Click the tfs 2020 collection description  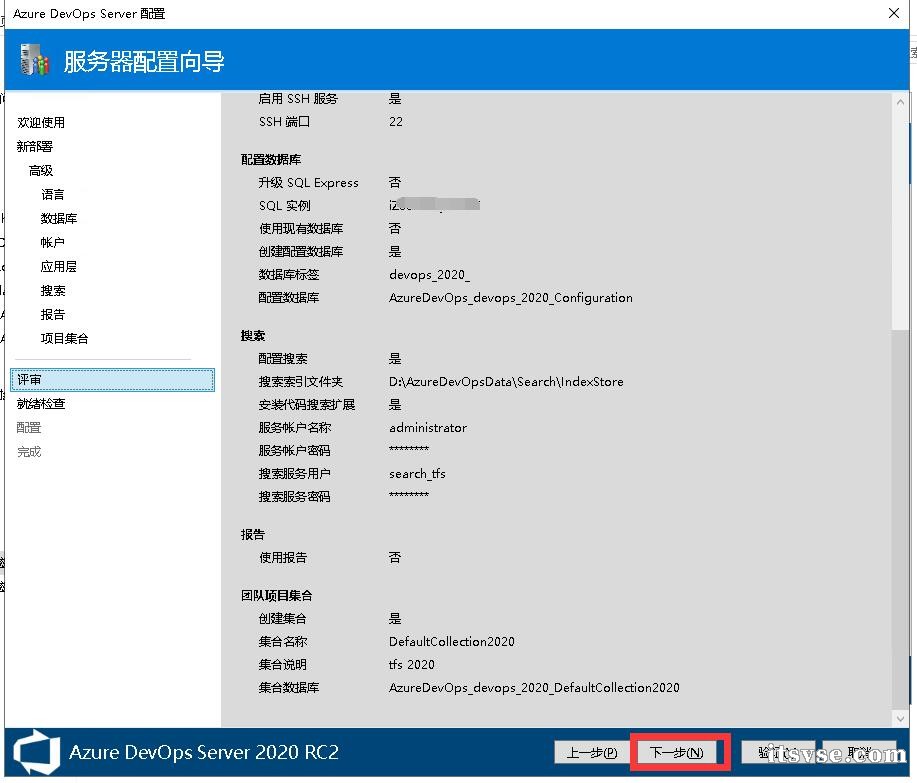pos(411,665)
